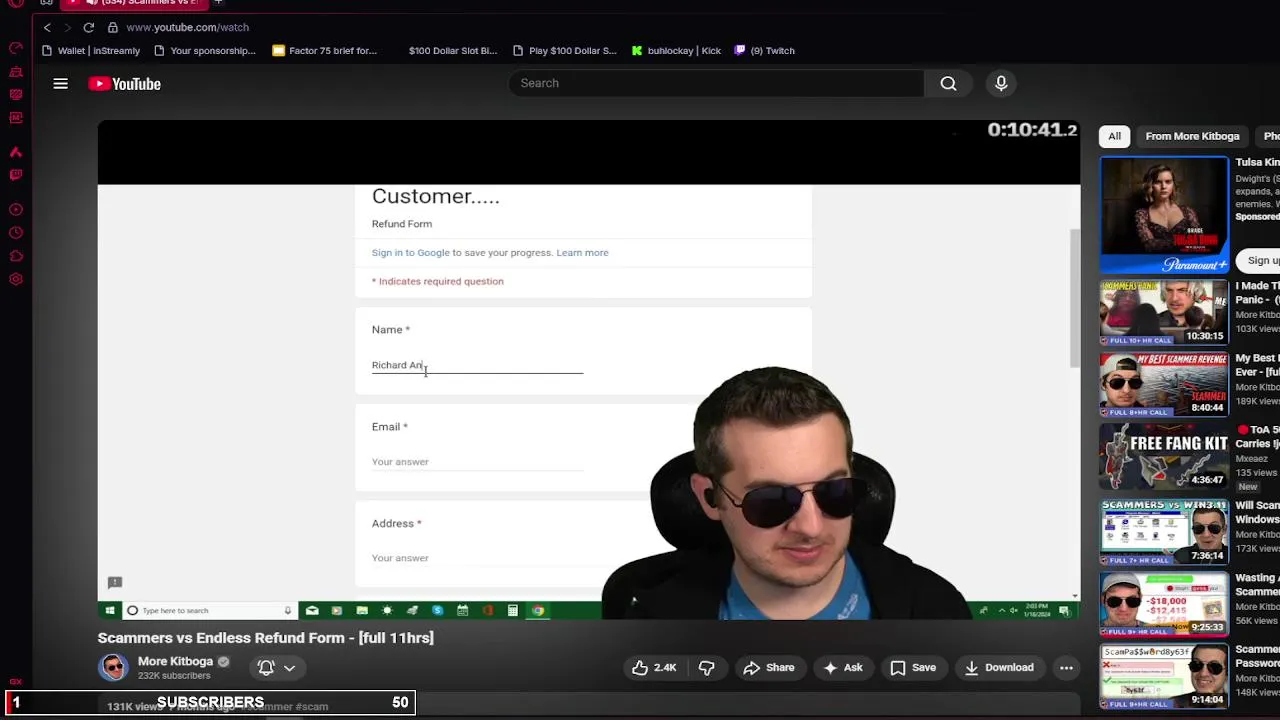Open the buhlockay Kick bookmark

(x=676, y=50)
